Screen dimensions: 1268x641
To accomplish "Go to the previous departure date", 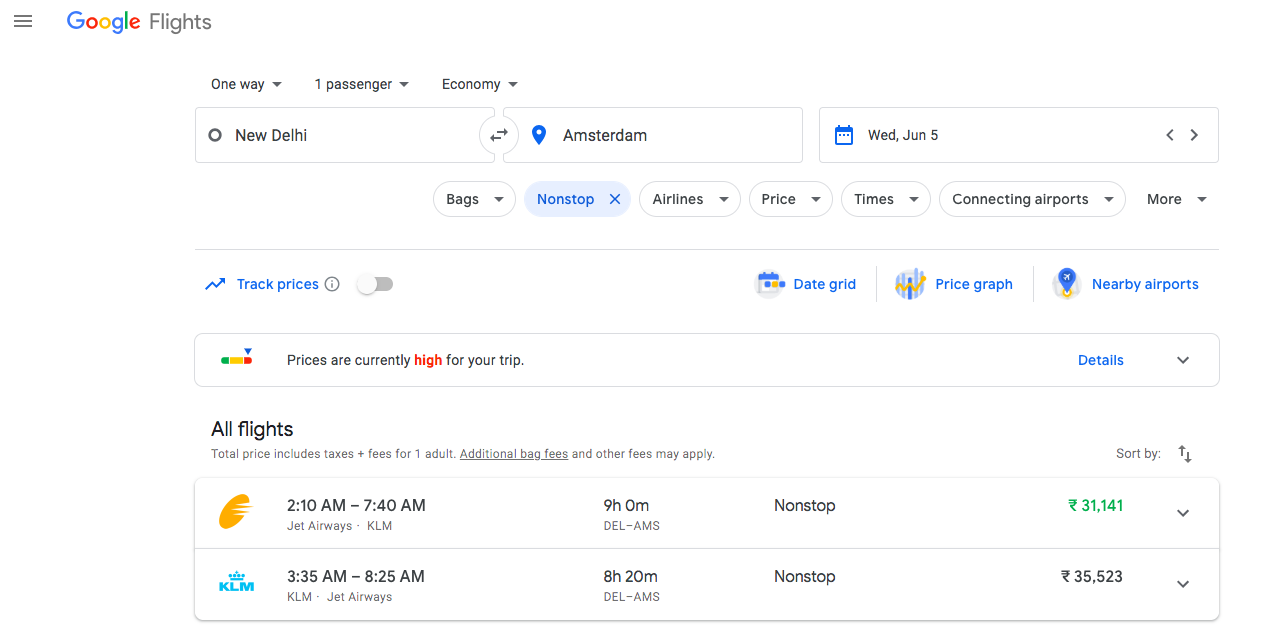I will coord(1170,135).
